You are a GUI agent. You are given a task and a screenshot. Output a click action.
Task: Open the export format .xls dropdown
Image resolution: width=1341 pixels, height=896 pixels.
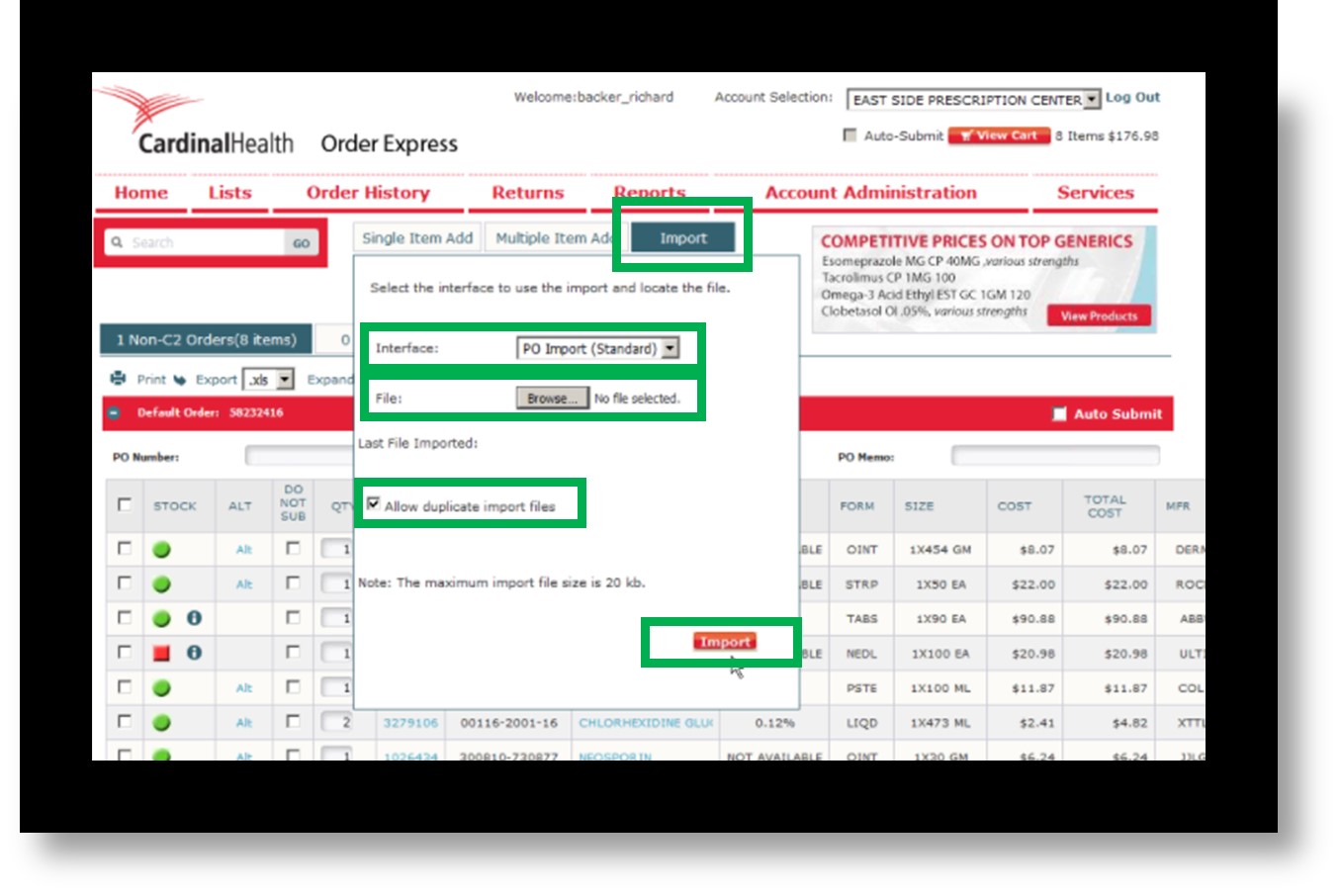269,379
